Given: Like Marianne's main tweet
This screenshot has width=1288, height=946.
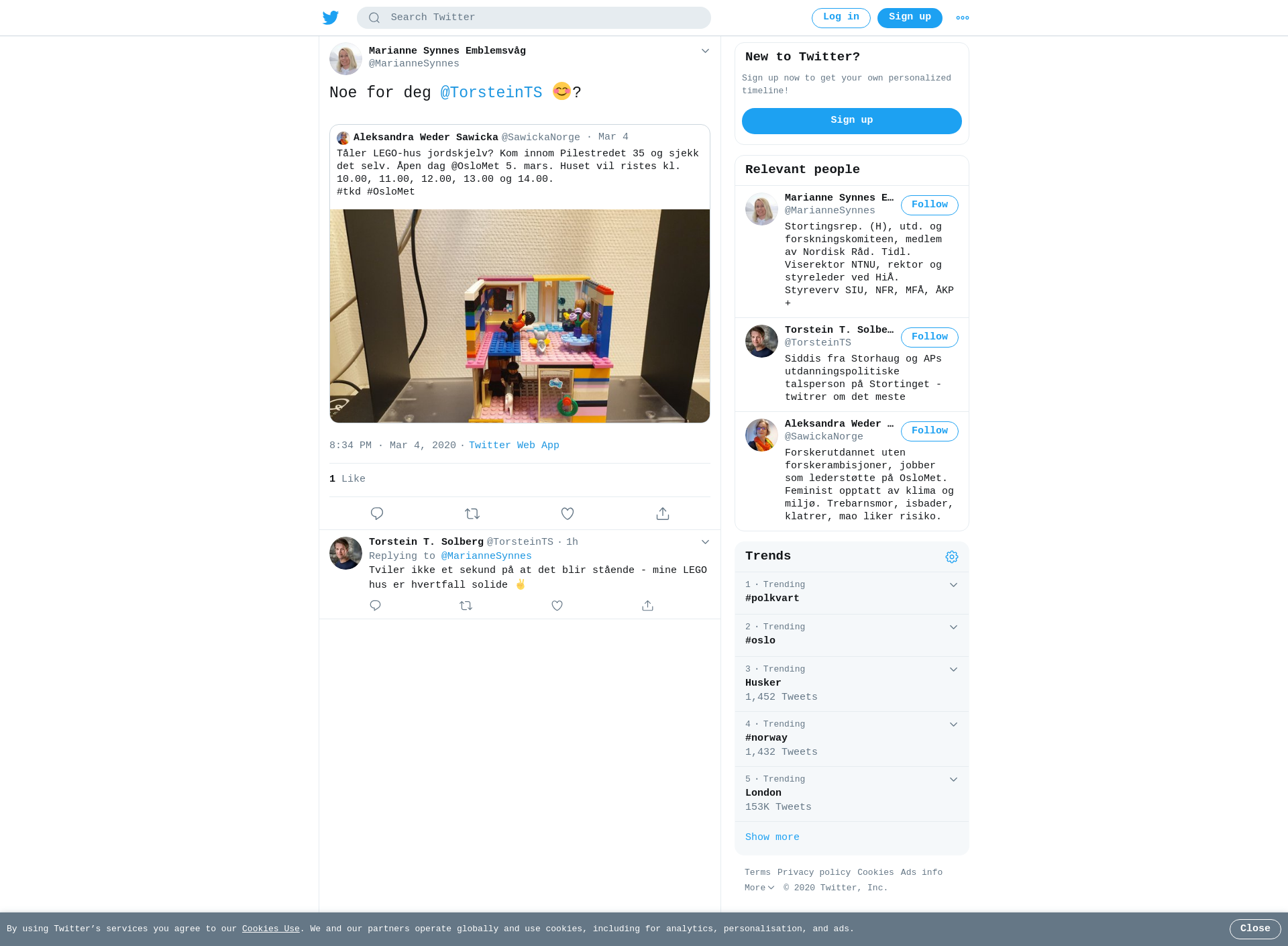Looking at the screenshot, I should click(x=568, y=513).
